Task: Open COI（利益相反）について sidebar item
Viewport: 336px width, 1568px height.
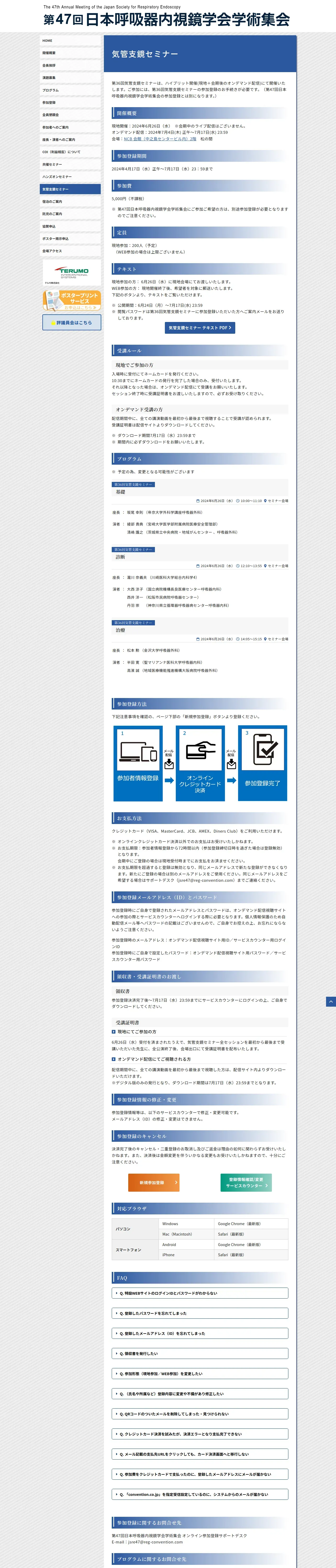Action: tap(70, 152)
